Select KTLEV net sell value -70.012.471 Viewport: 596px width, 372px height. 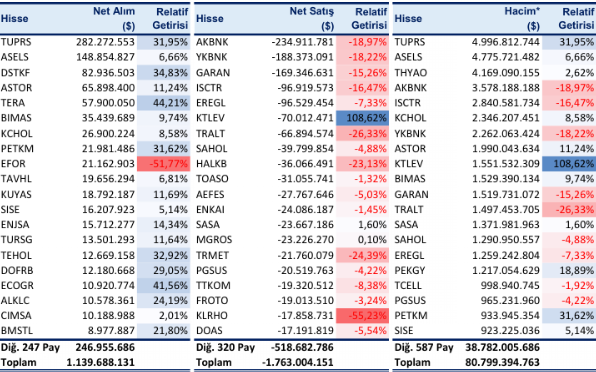[306, 118]
